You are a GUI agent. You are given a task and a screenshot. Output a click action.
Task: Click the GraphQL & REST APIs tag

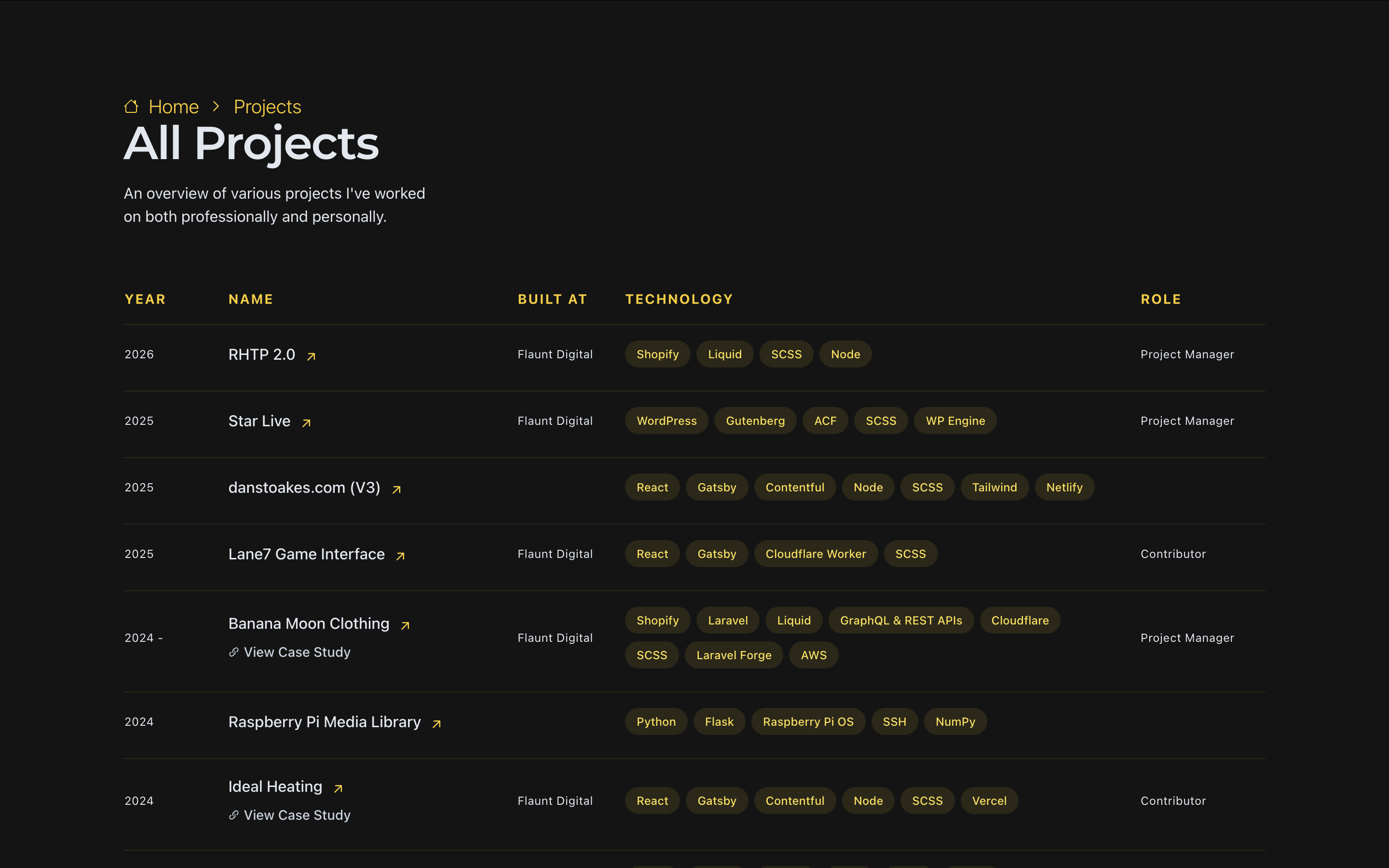(x=901, y=621)
